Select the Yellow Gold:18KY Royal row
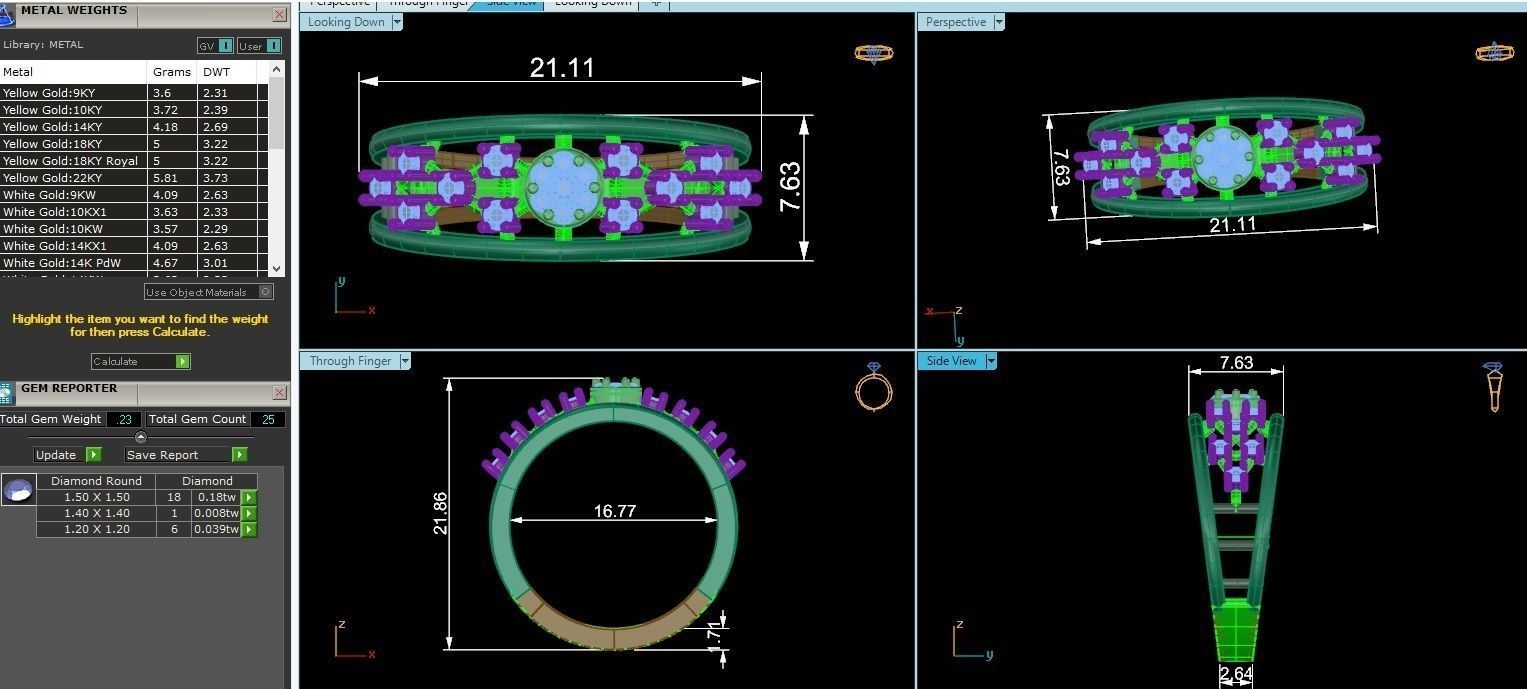 click(x=135, y=161)
